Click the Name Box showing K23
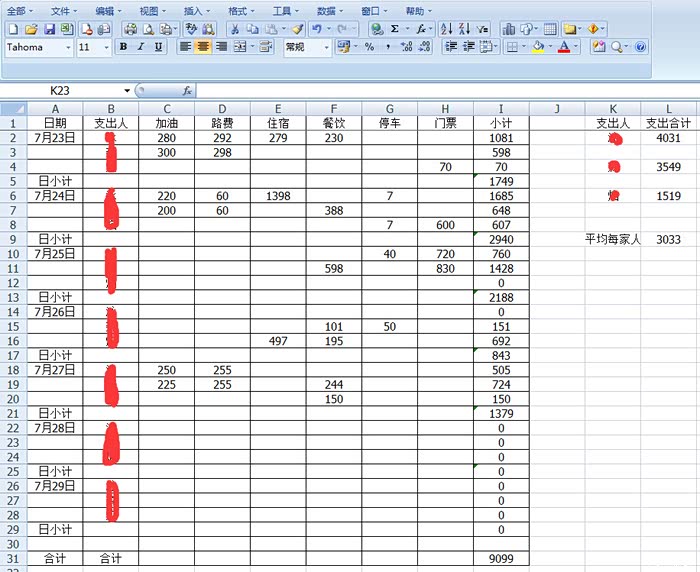 (x=60, y=91)
